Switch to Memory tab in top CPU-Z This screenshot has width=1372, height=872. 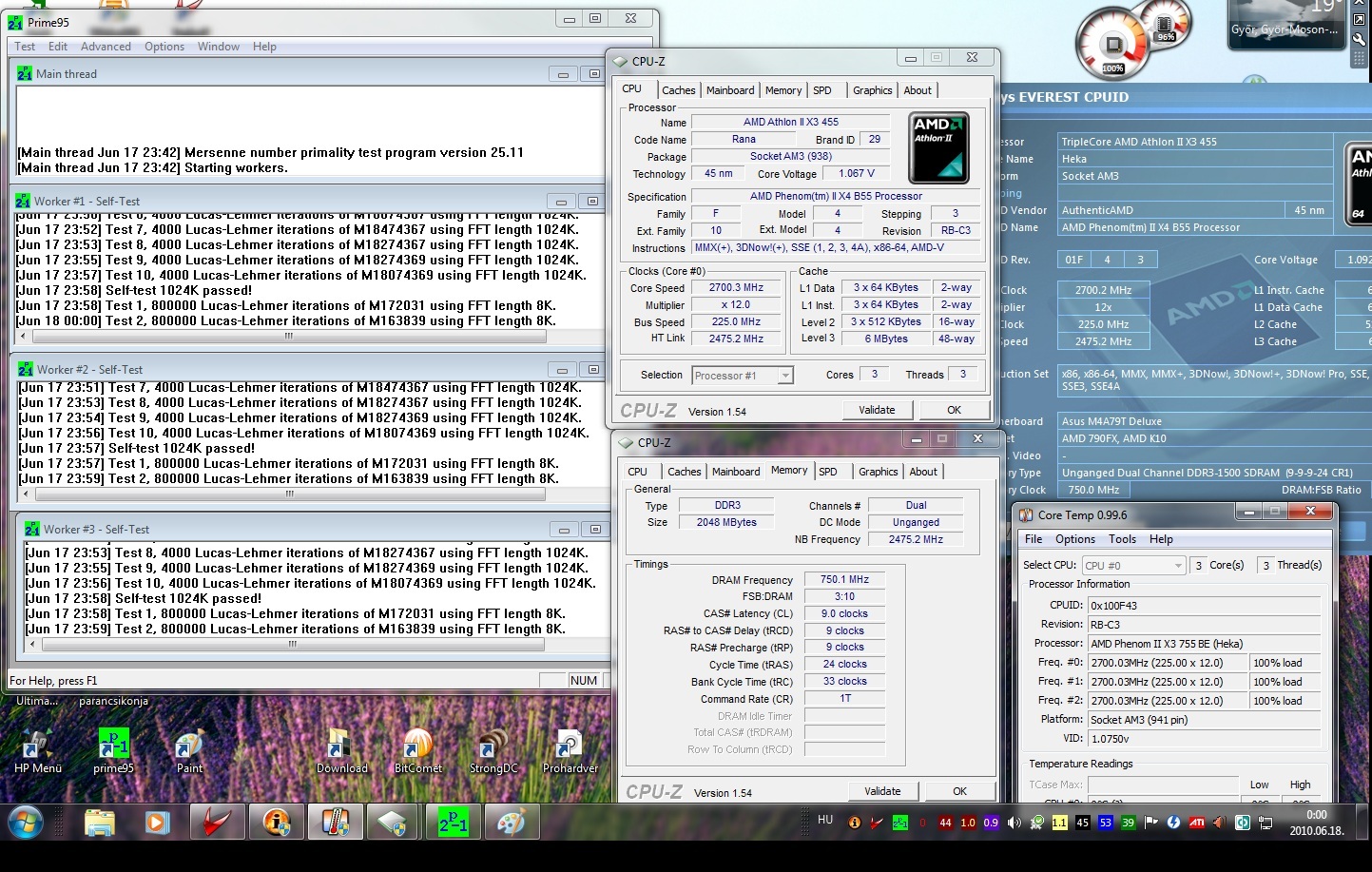(x=783, y=90)
